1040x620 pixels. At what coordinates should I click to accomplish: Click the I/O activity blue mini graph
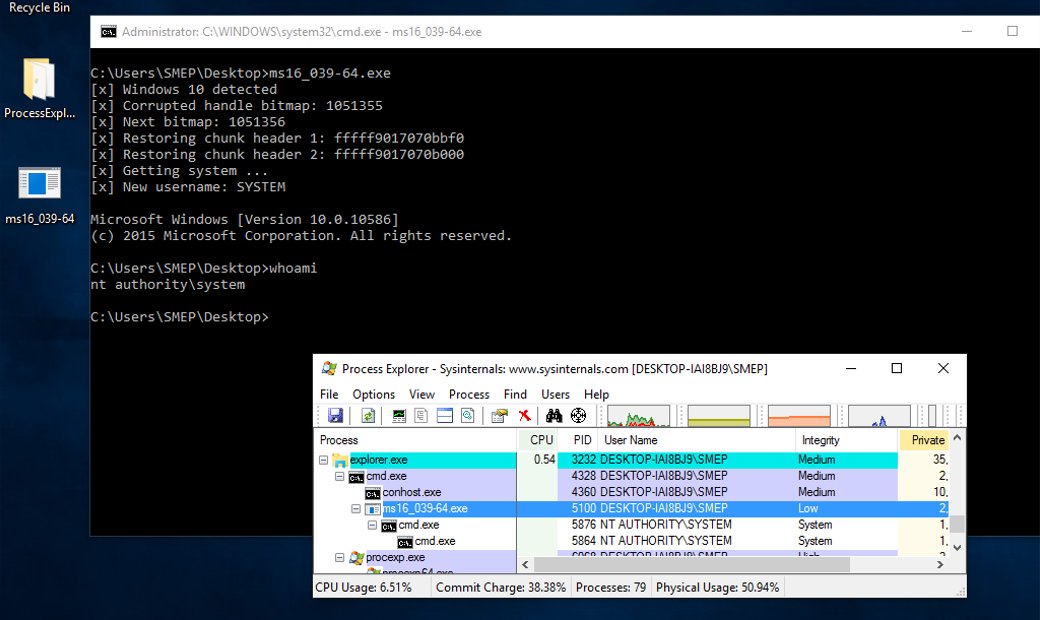(879, 416)
